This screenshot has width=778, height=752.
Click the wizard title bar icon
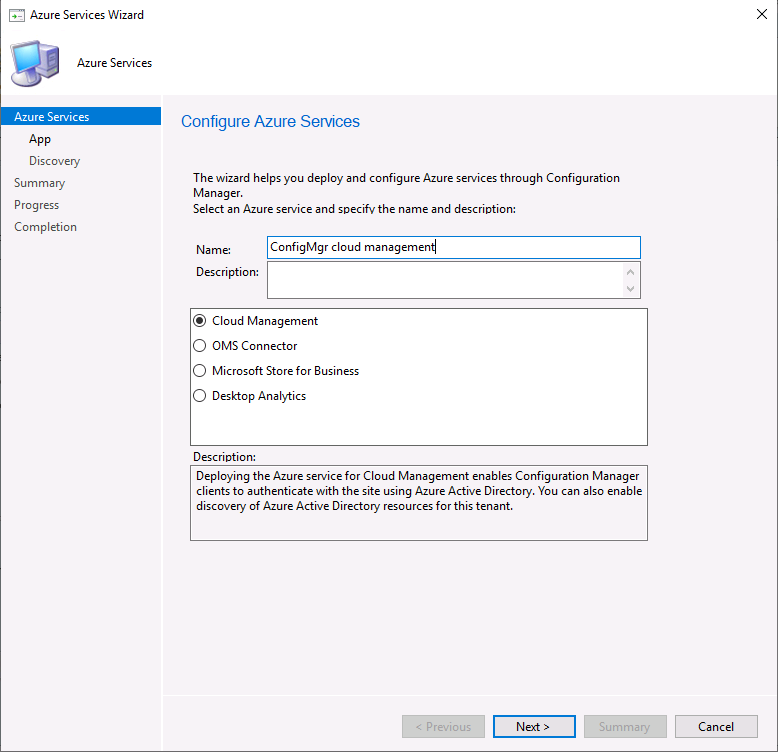click(x=16, y=15)
